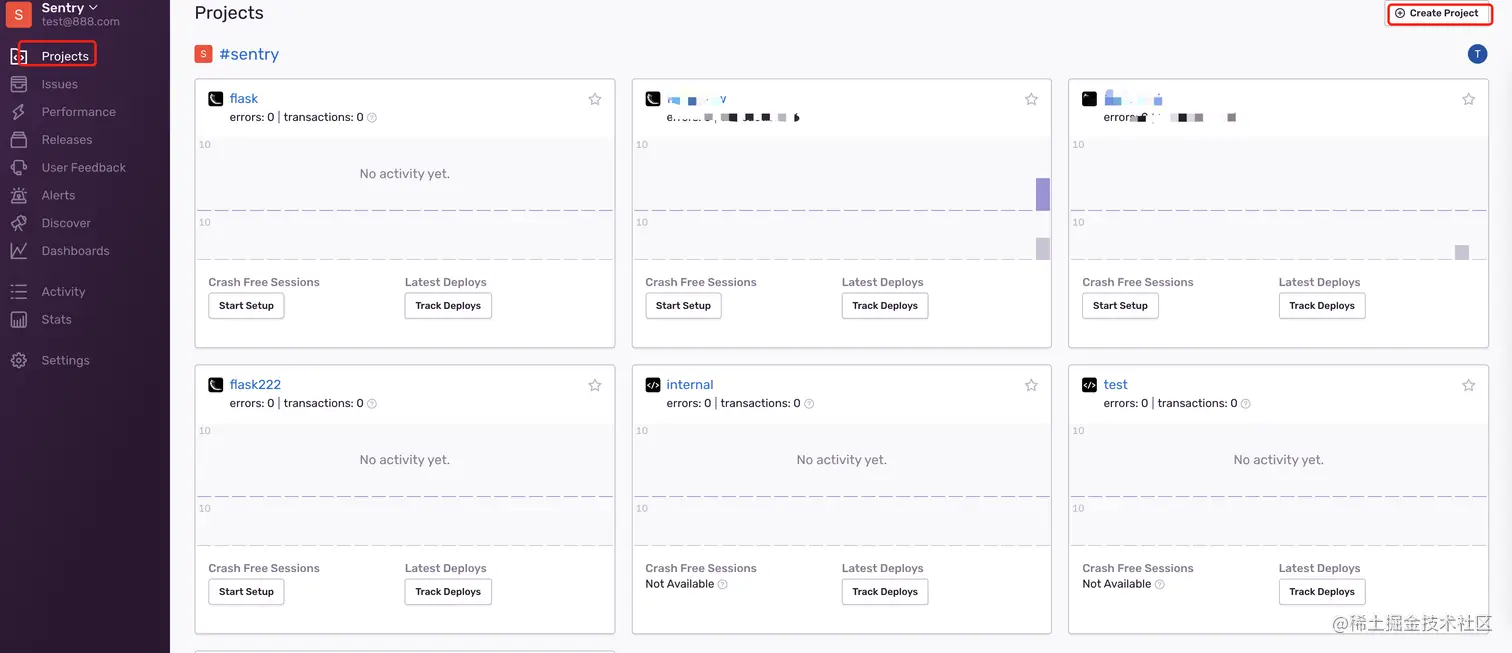Click the User Feedback headset icon
The height and width of the screenshot is (653, 1512).
pyautogui.click(x=18, y=168)
